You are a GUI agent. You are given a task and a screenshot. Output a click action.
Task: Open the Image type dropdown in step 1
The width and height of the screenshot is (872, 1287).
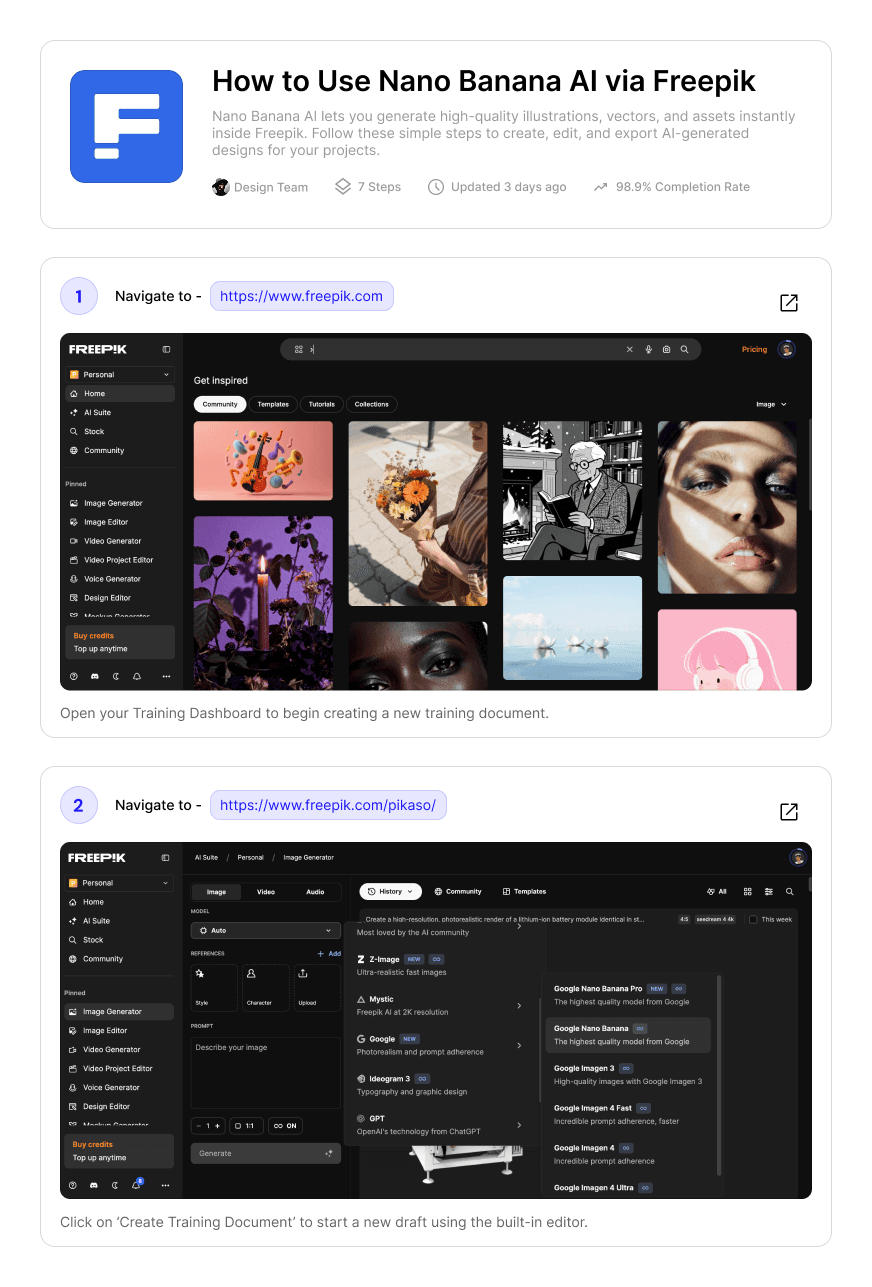click(771, 405)
